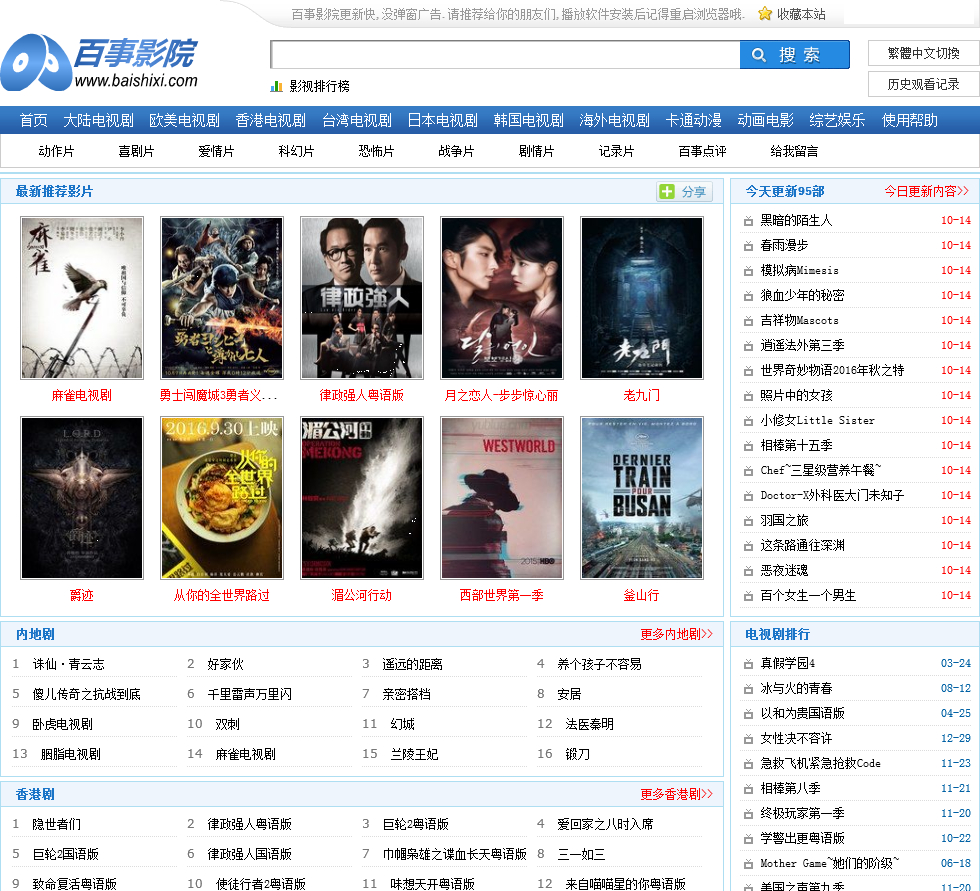Click the green plus share icon
This screenshot has width=980, height=891.
pyautogui.click(x=667, y=191)
